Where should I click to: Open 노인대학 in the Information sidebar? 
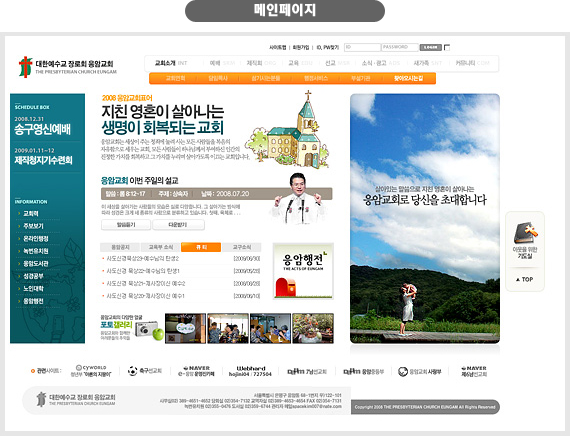pos(33,289)
